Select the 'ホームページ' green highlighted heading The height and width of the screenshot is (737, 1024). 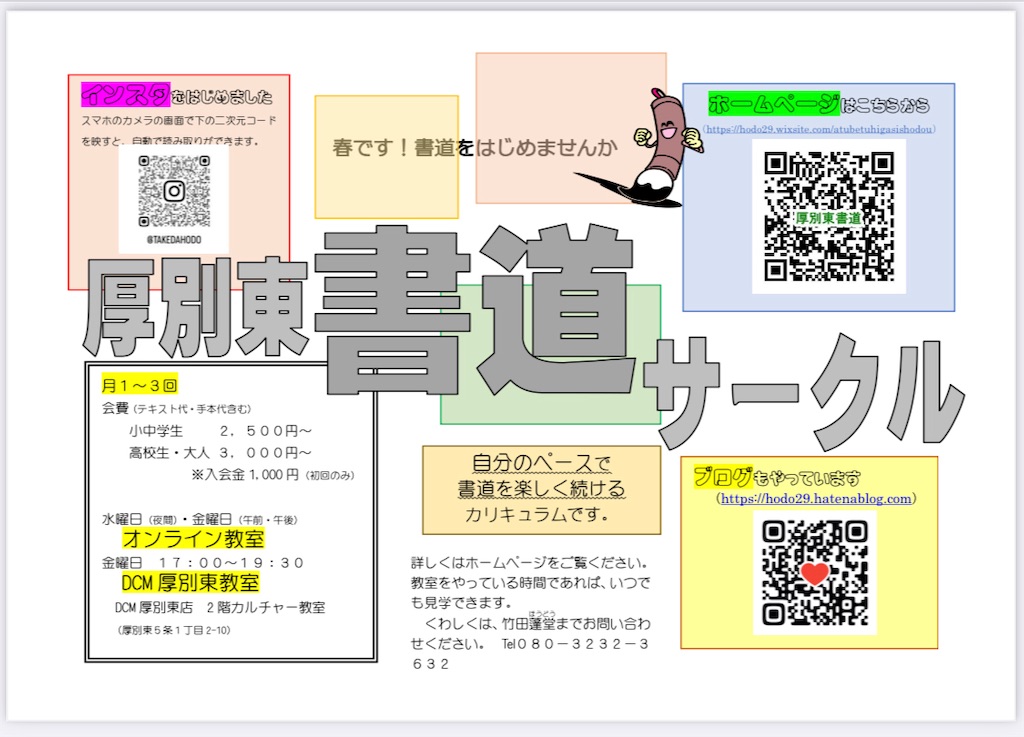click(x=774, y=103)
